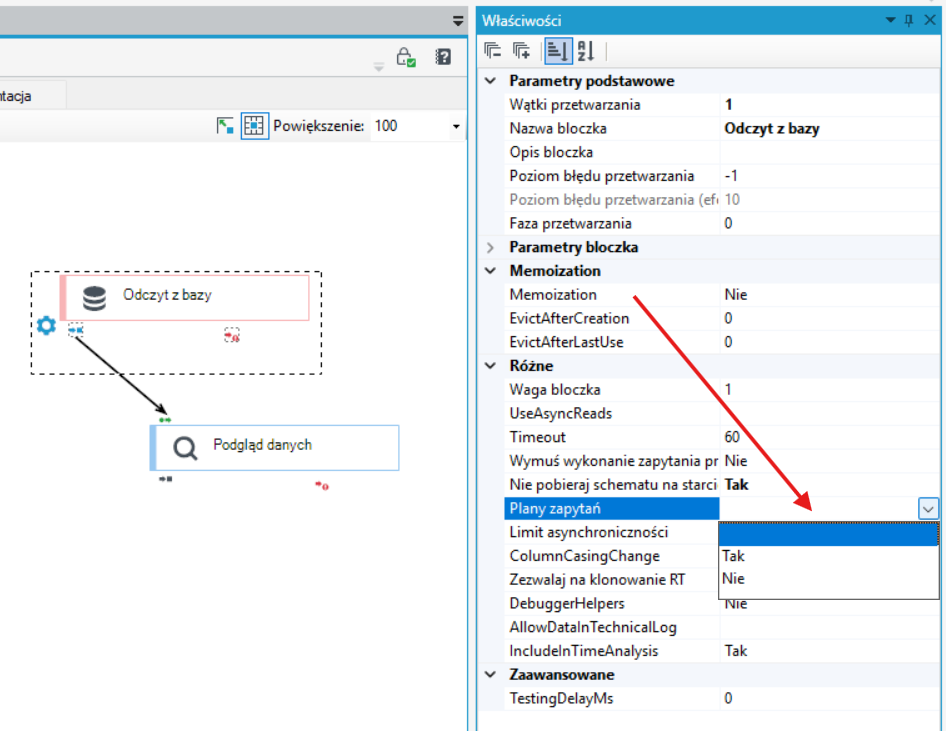This screenshot has width=946, height=731.
Task: Select the Wątki przetwarzania property row
Action: [722, 105]
